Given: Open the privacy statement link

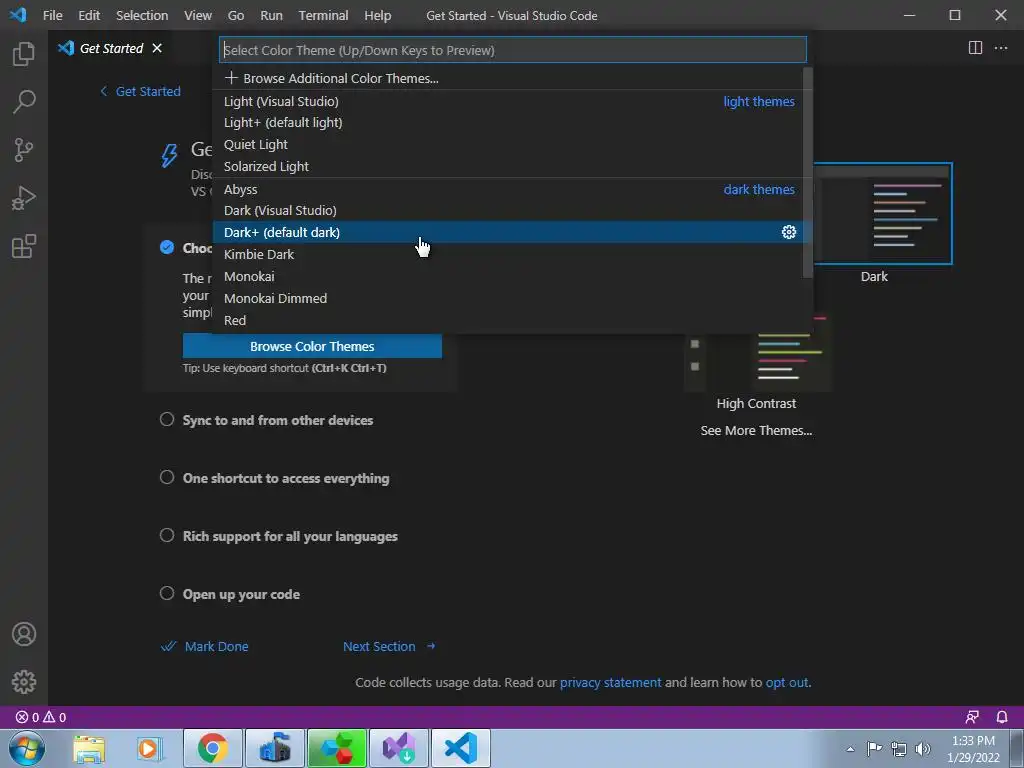Looking at the screenshot, I should [x=611, y=682].
